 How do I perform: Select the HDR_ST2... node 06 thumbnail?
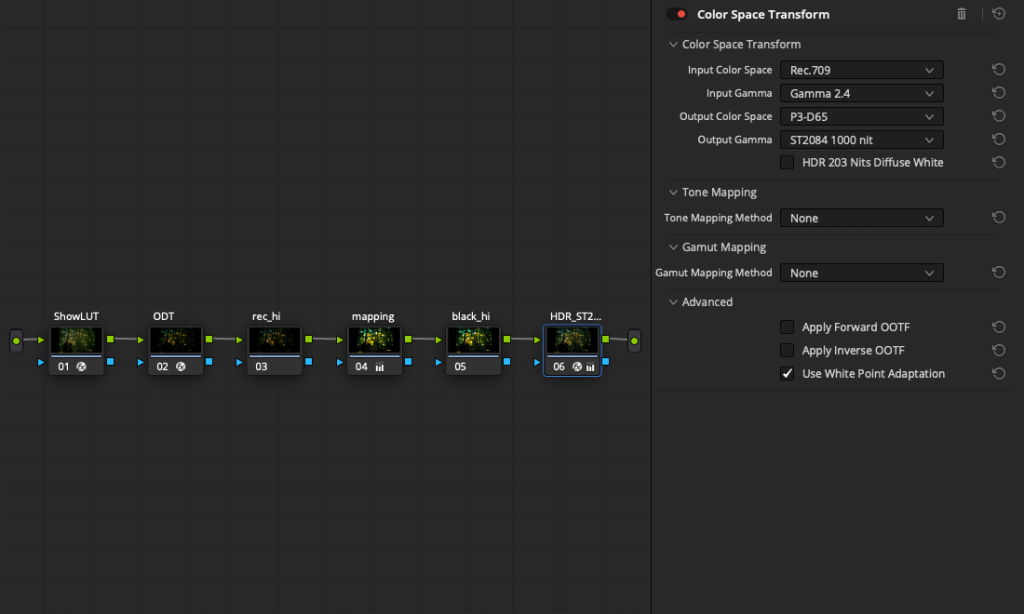572,340
